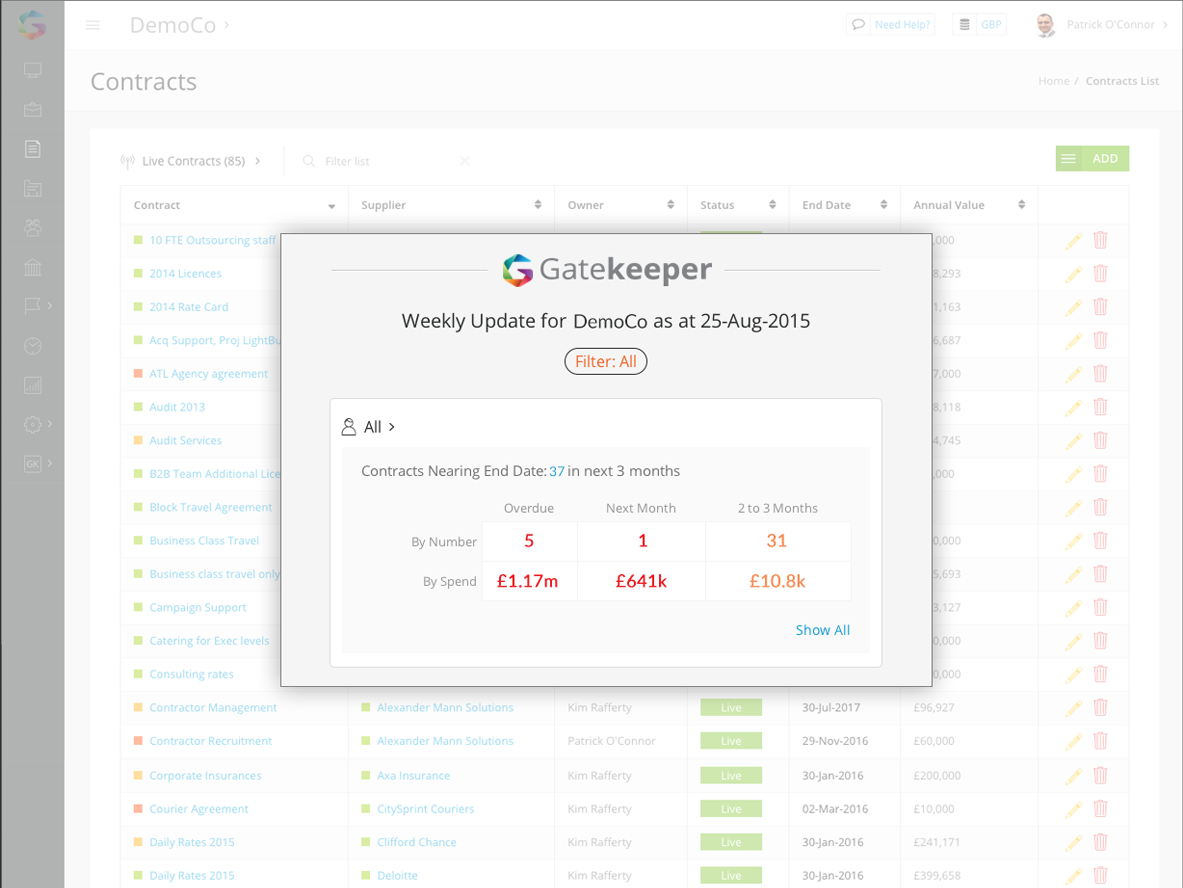Screen dimensions: 1183x888
Task: Edit the Audit 2013 row
Action: [1074, 407]
